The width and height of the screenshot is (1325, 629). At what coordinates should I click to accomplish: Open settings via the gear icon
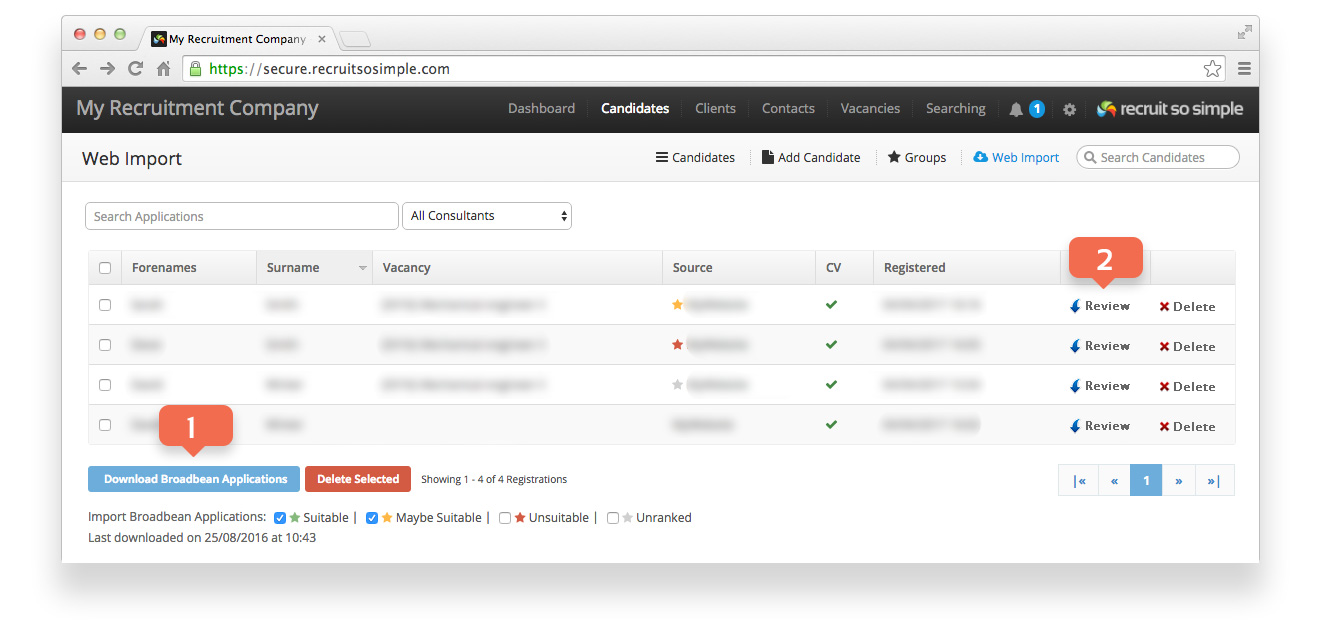click(1069, 109)
